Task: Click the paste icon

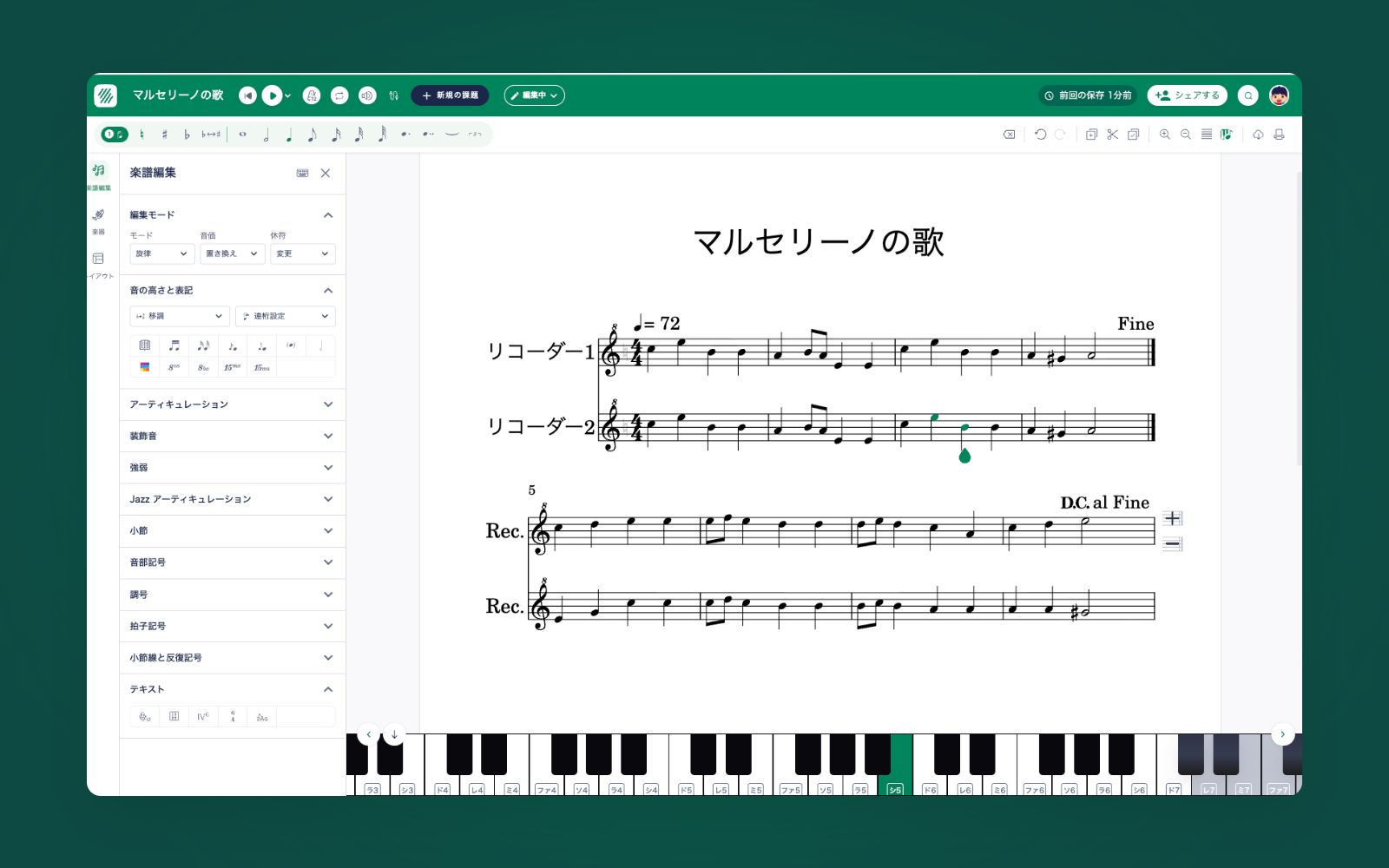Action: (x=1133, y=135)
